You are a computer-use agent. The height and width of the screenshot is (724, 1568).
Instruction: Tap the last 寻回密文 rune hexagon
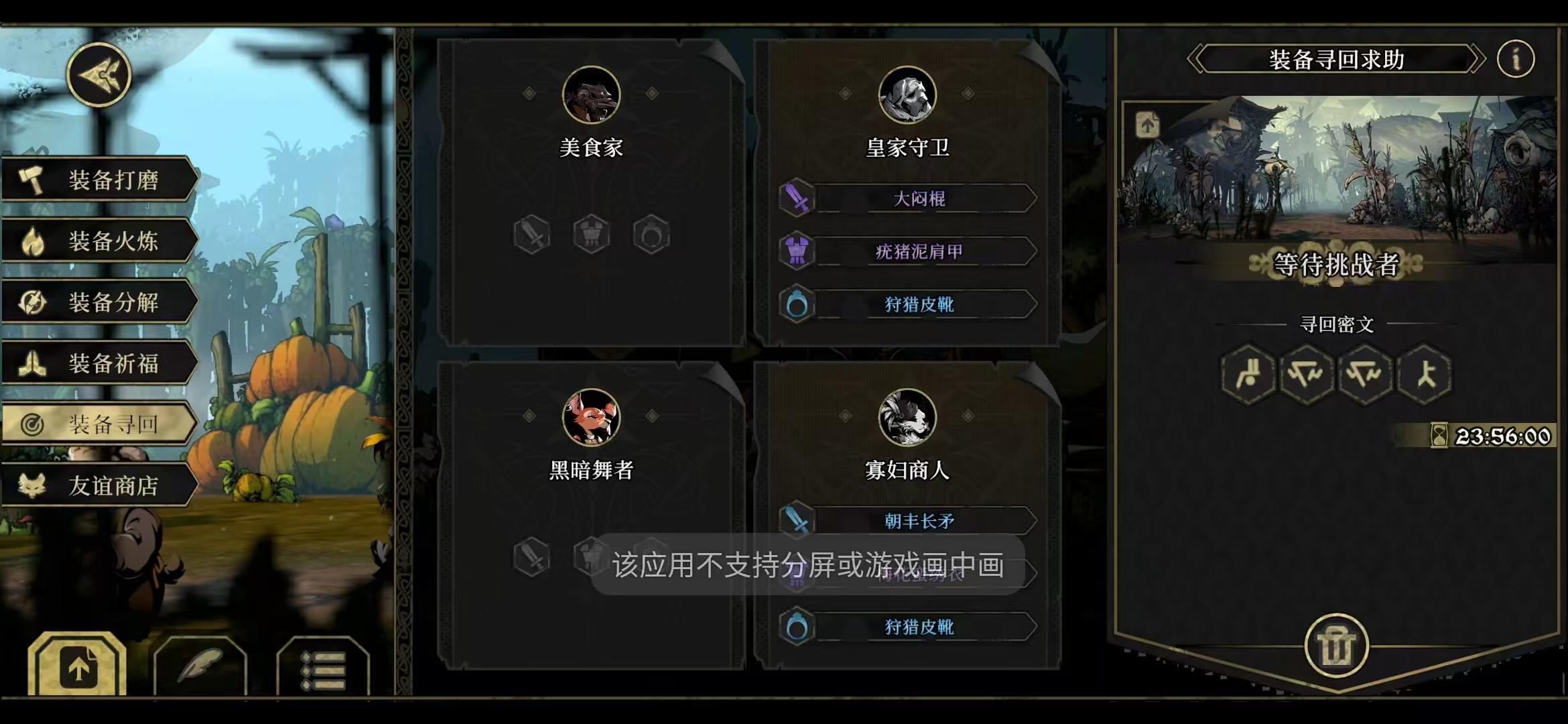point(1425,374)
